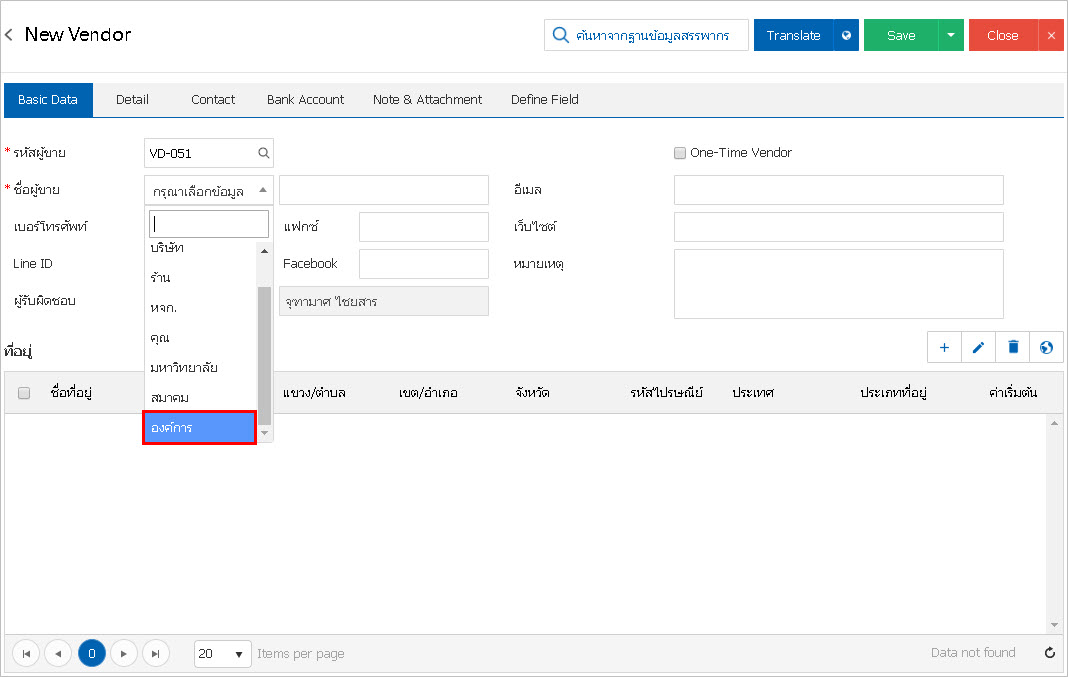Open the Note & Attachment tab
The height and width of the screenshot is (677, 1068).
point(427,99)
